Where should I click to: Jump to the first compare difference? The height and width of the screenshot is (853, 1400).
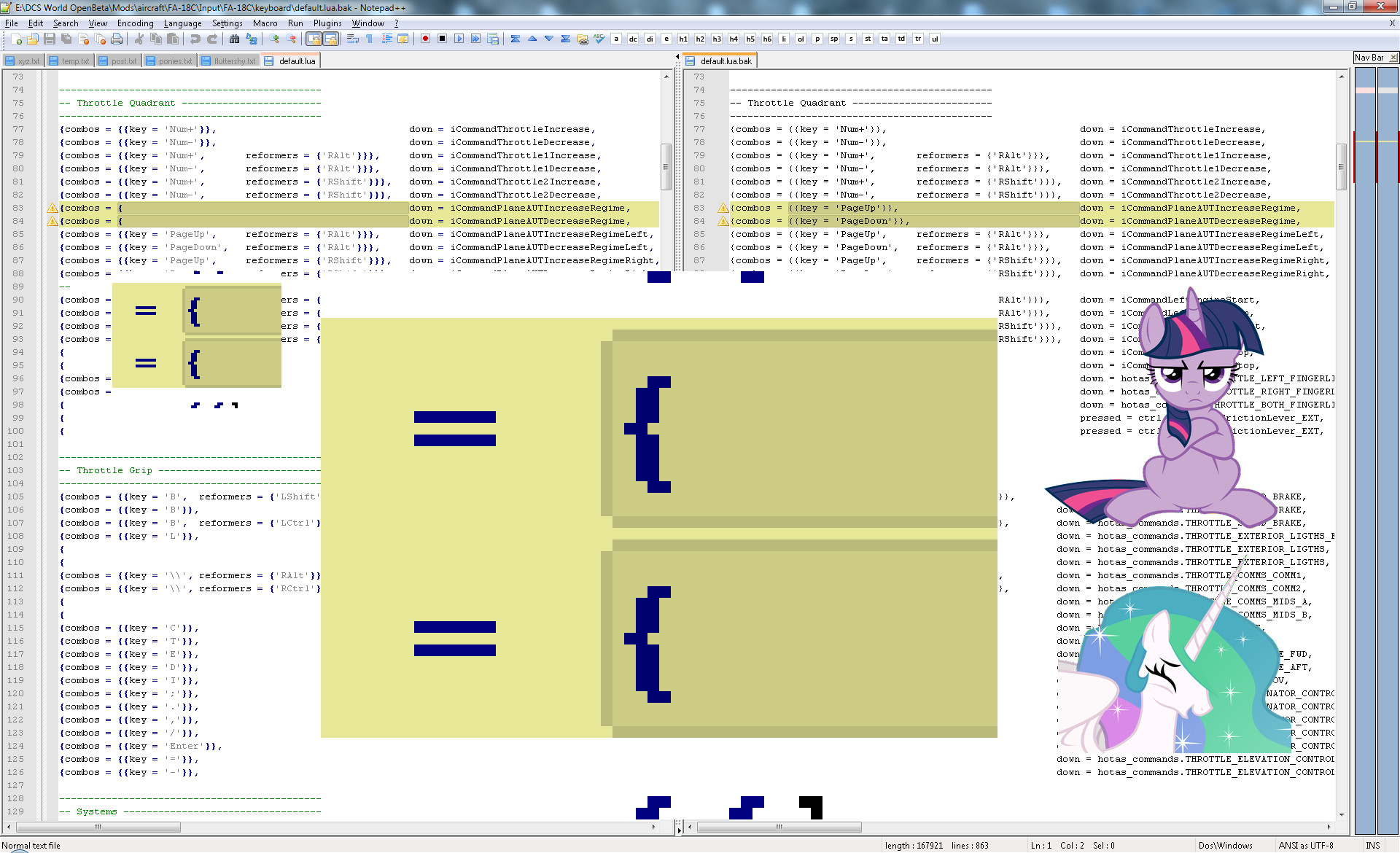tap(515, 39)
